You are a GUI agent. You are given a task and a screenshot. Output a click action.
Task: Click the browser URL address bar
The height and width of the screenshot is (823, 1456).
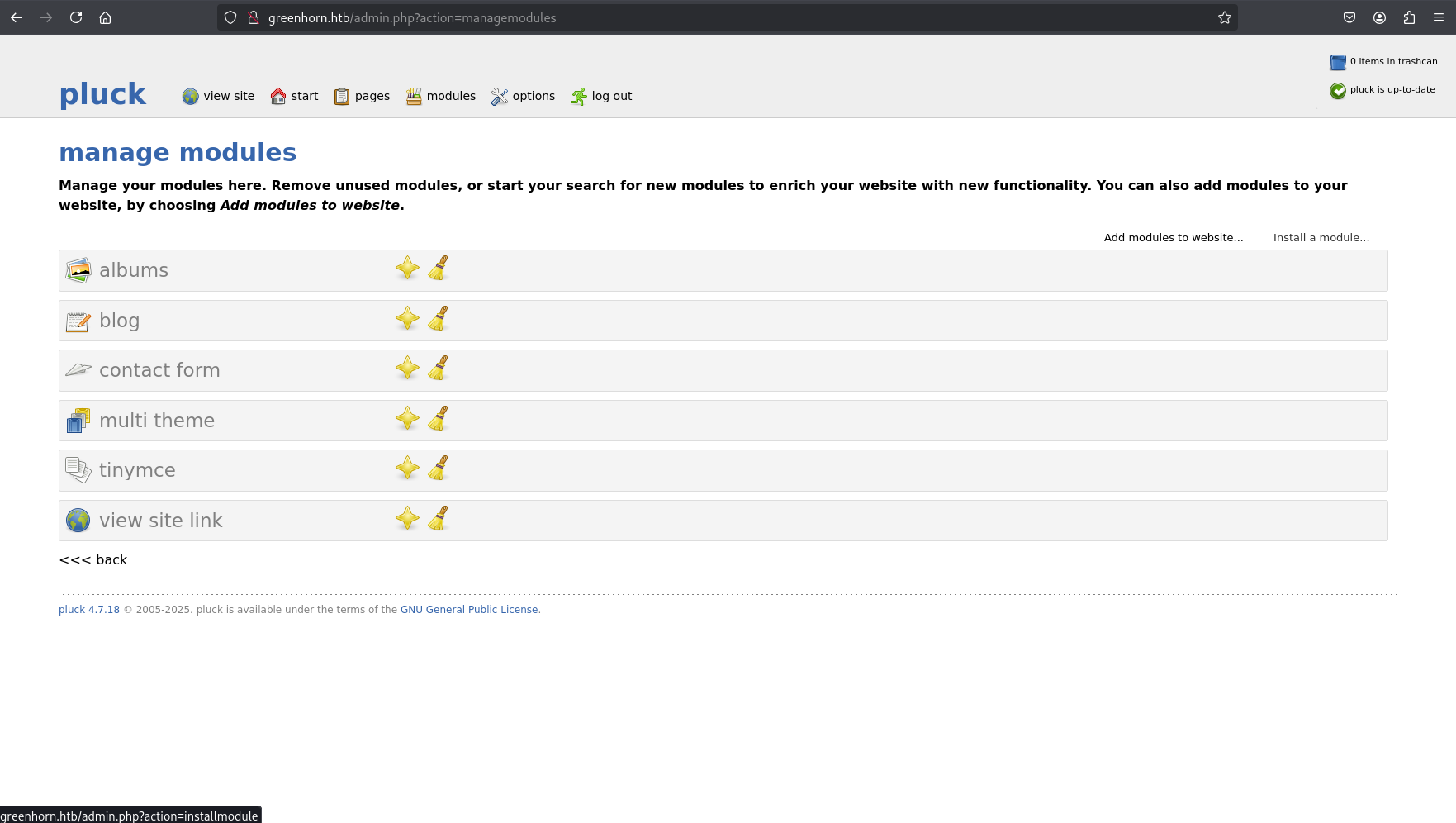pyautogui.click(x=727, y=17)
